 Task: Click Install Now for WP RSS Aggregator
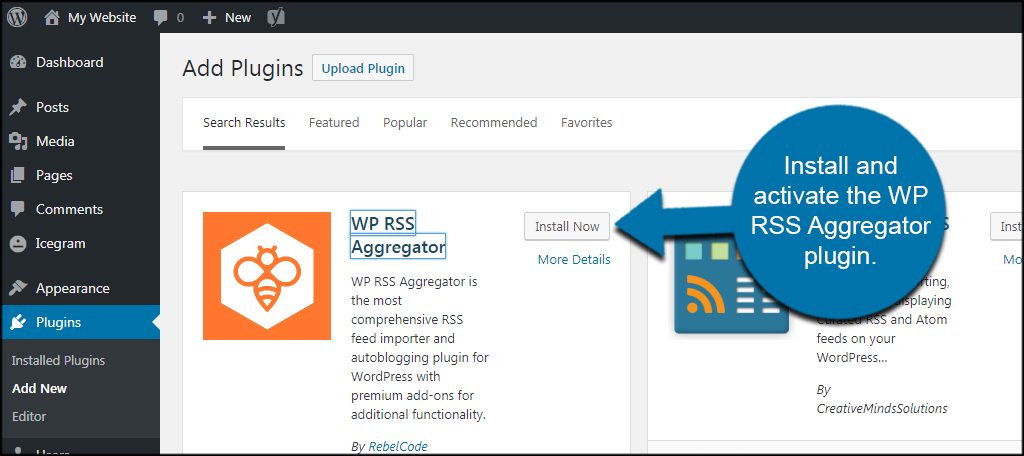click(567, 227)
